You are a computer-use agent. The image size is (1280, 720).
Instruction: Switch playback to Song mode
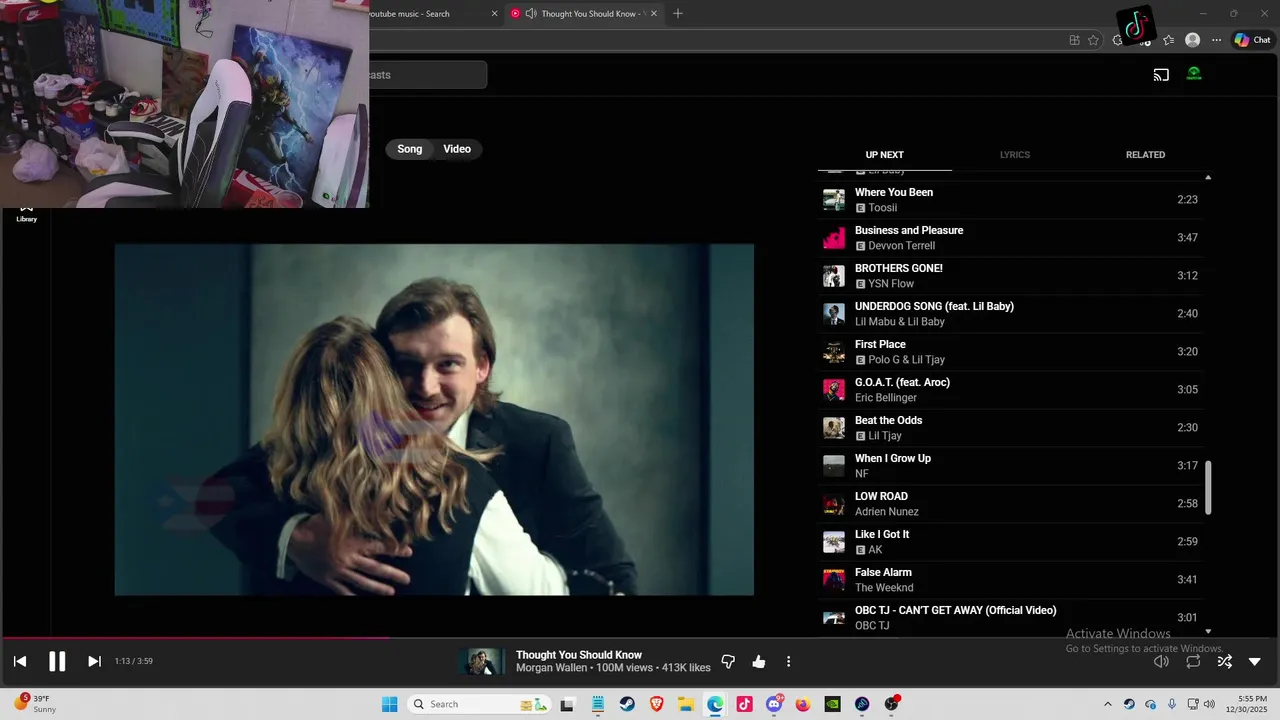[x=410, y=149]
